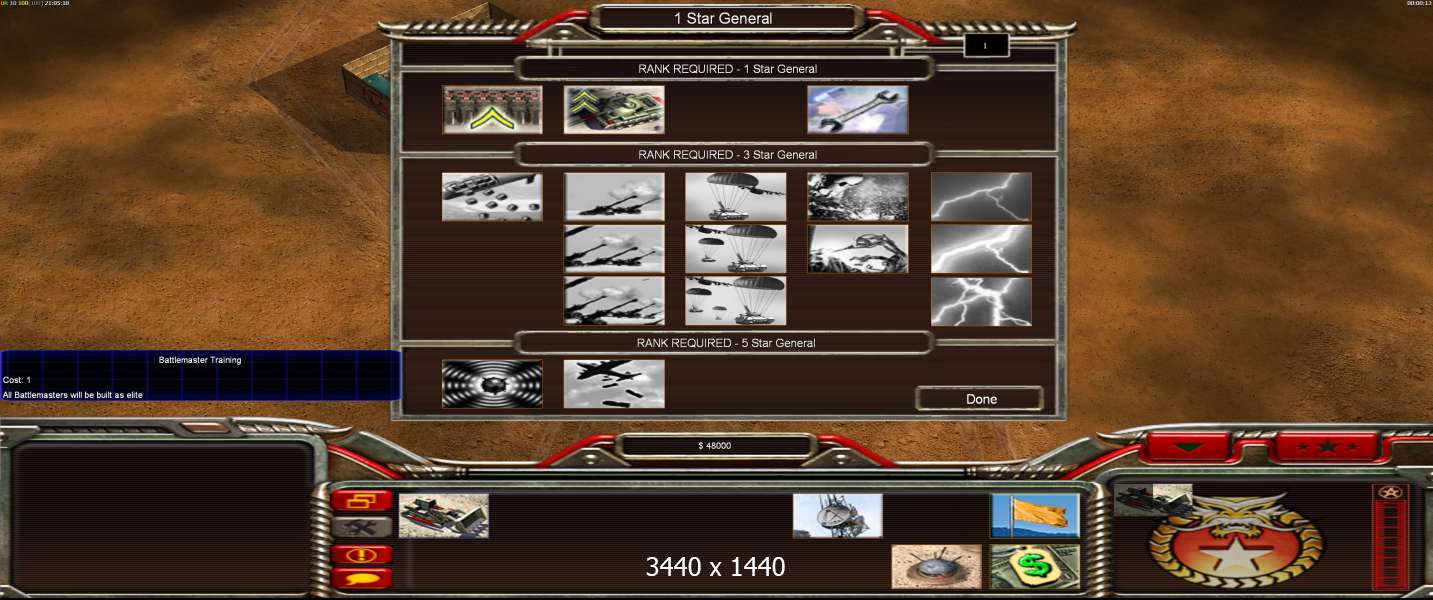The width and height of the screenshot is (1433, 600).
Task: Click the red segmented vertical meter
Action: point(1391,546)
